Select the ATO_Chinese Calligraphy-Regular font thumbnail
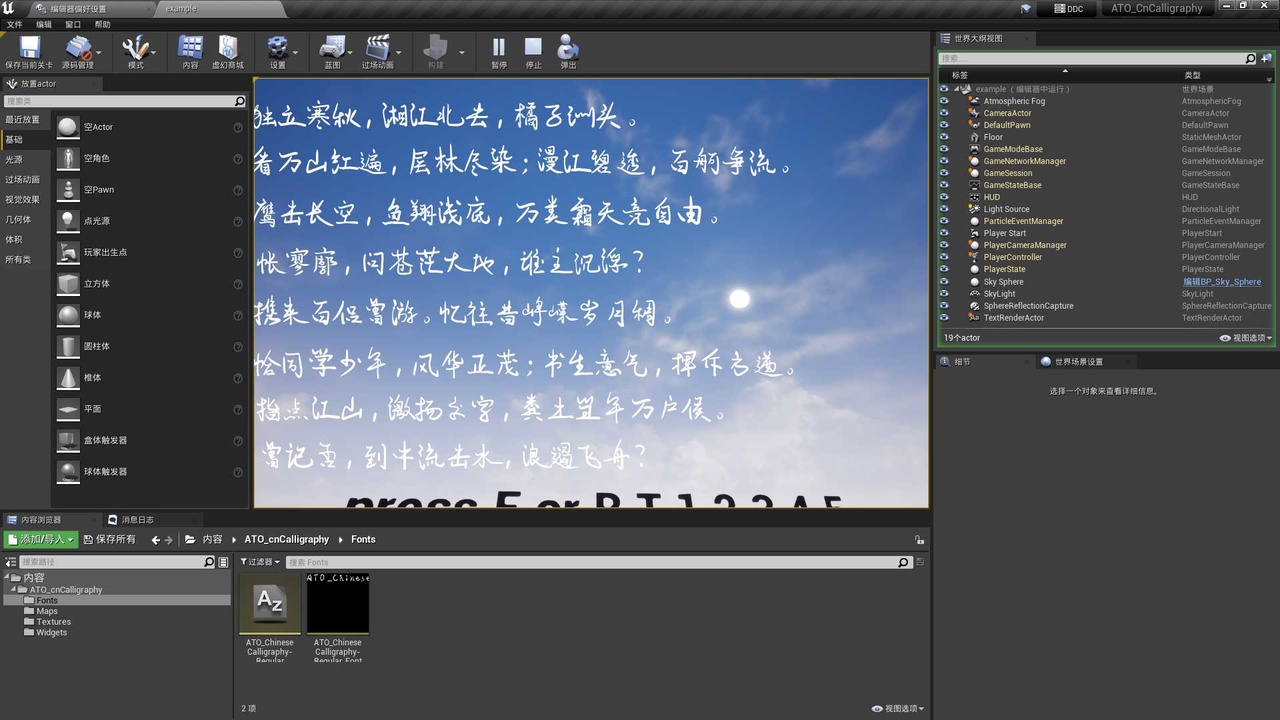 click(x=270, y=603)
